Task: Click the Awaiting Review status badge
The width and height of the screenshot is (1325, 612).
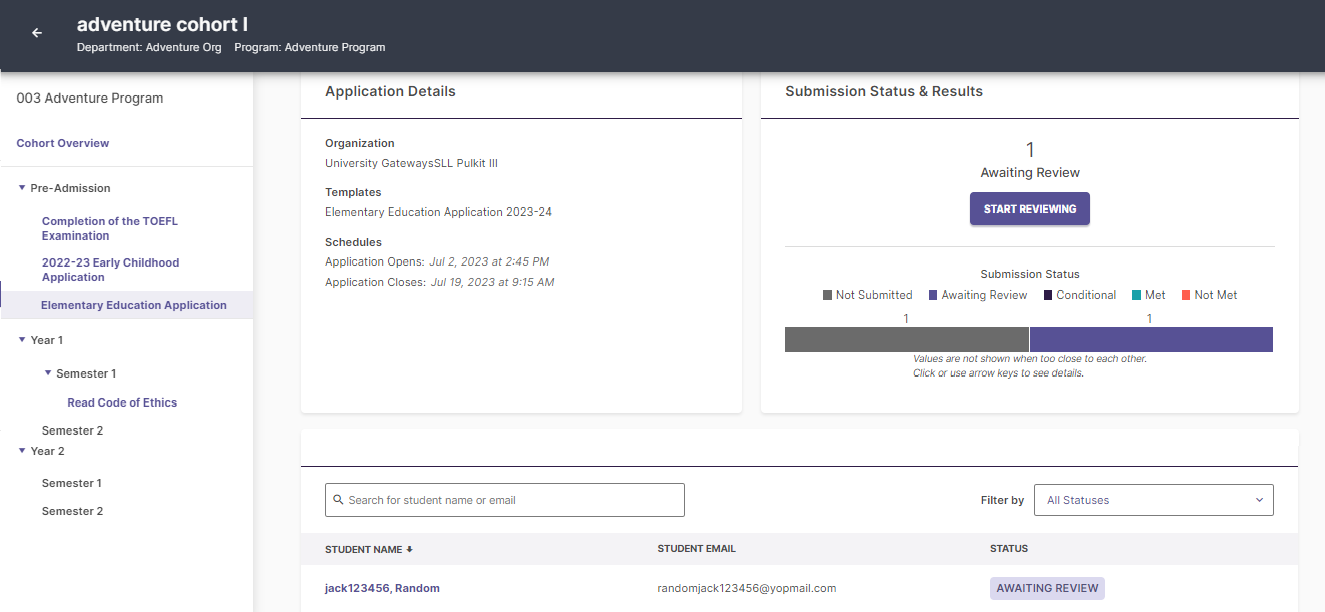Action: click(1047, 588)
